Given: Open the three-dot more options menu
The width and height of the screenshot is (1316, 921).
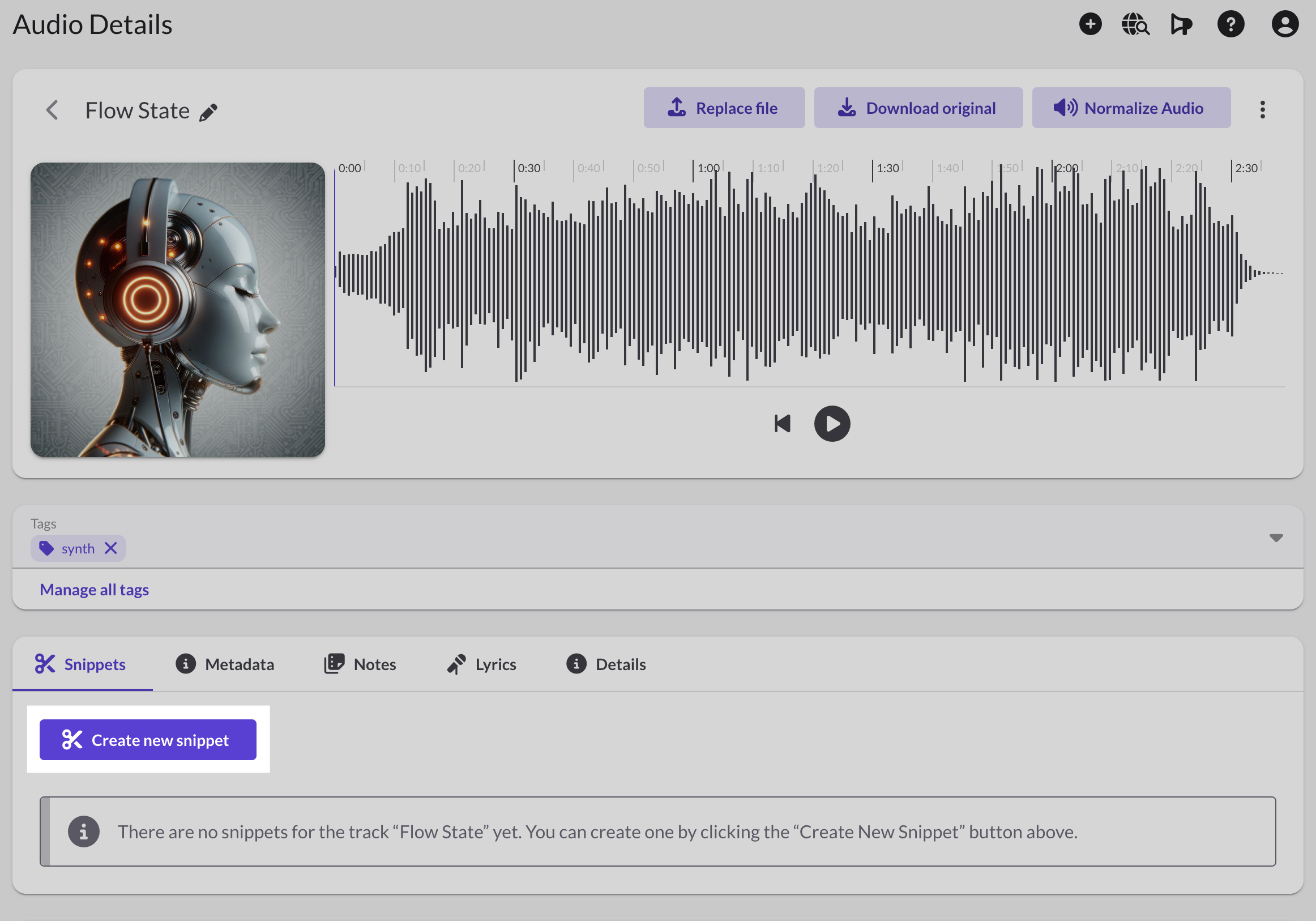Looking at the screenshot, I should [x=1262, y=109].
